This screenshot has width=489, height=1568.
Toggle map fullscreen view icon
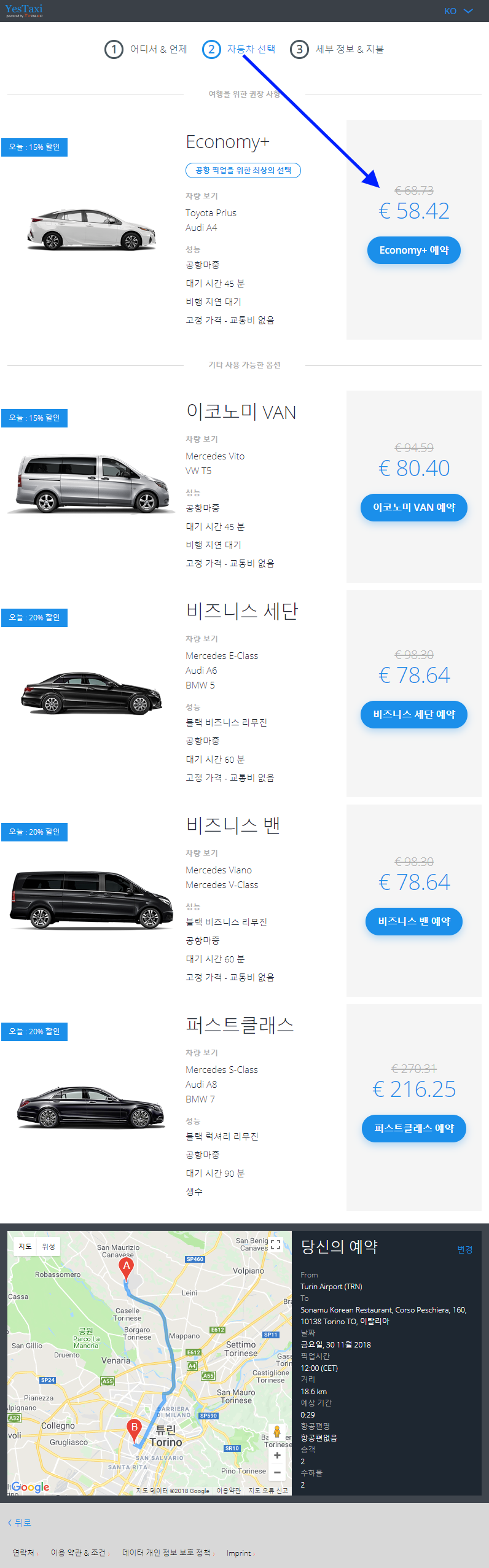pos(276,1245)
